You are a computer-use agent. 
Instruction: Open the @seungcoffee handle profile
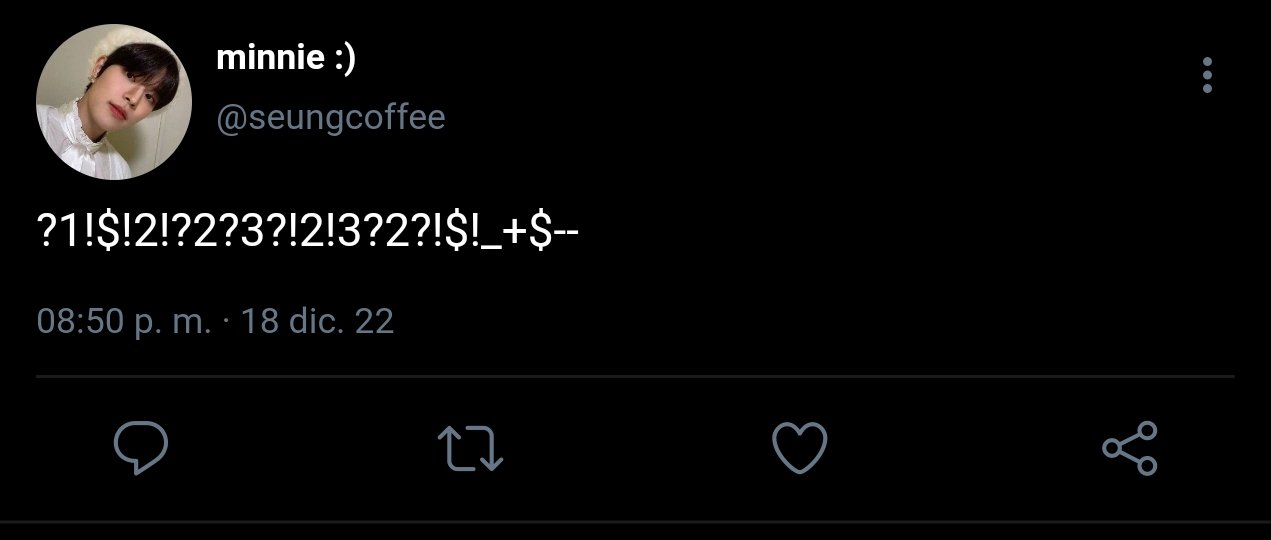(x=331, y=118)
